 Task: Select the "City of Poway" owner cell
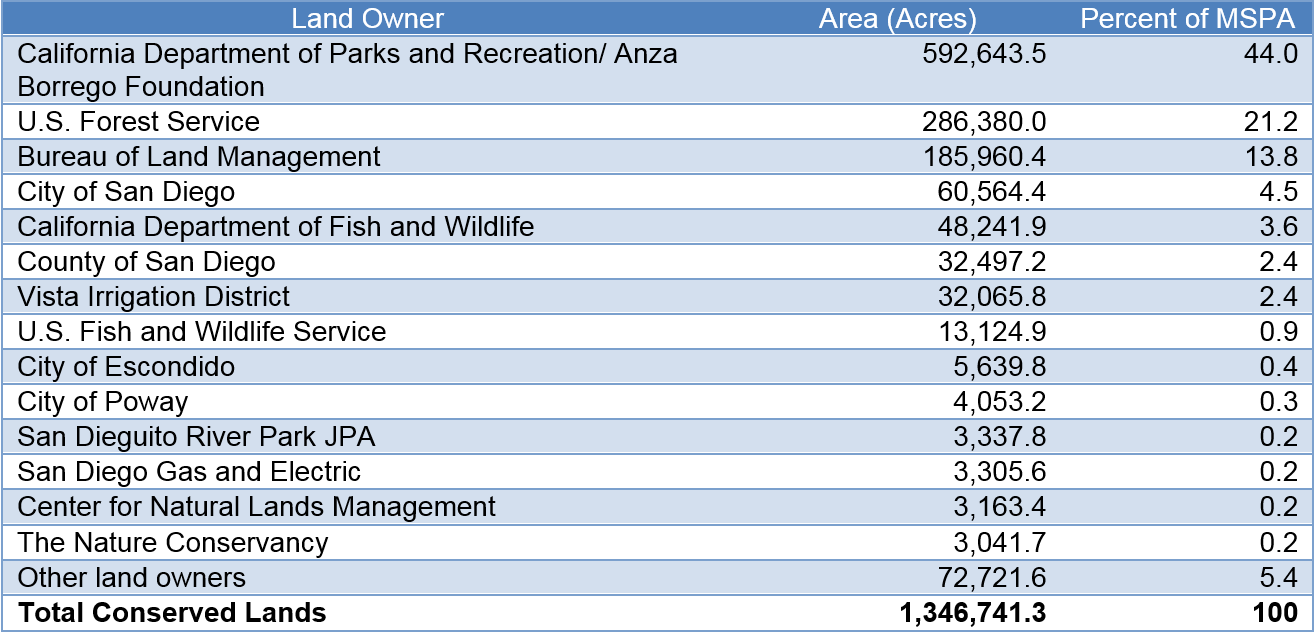tap(103, 402)
